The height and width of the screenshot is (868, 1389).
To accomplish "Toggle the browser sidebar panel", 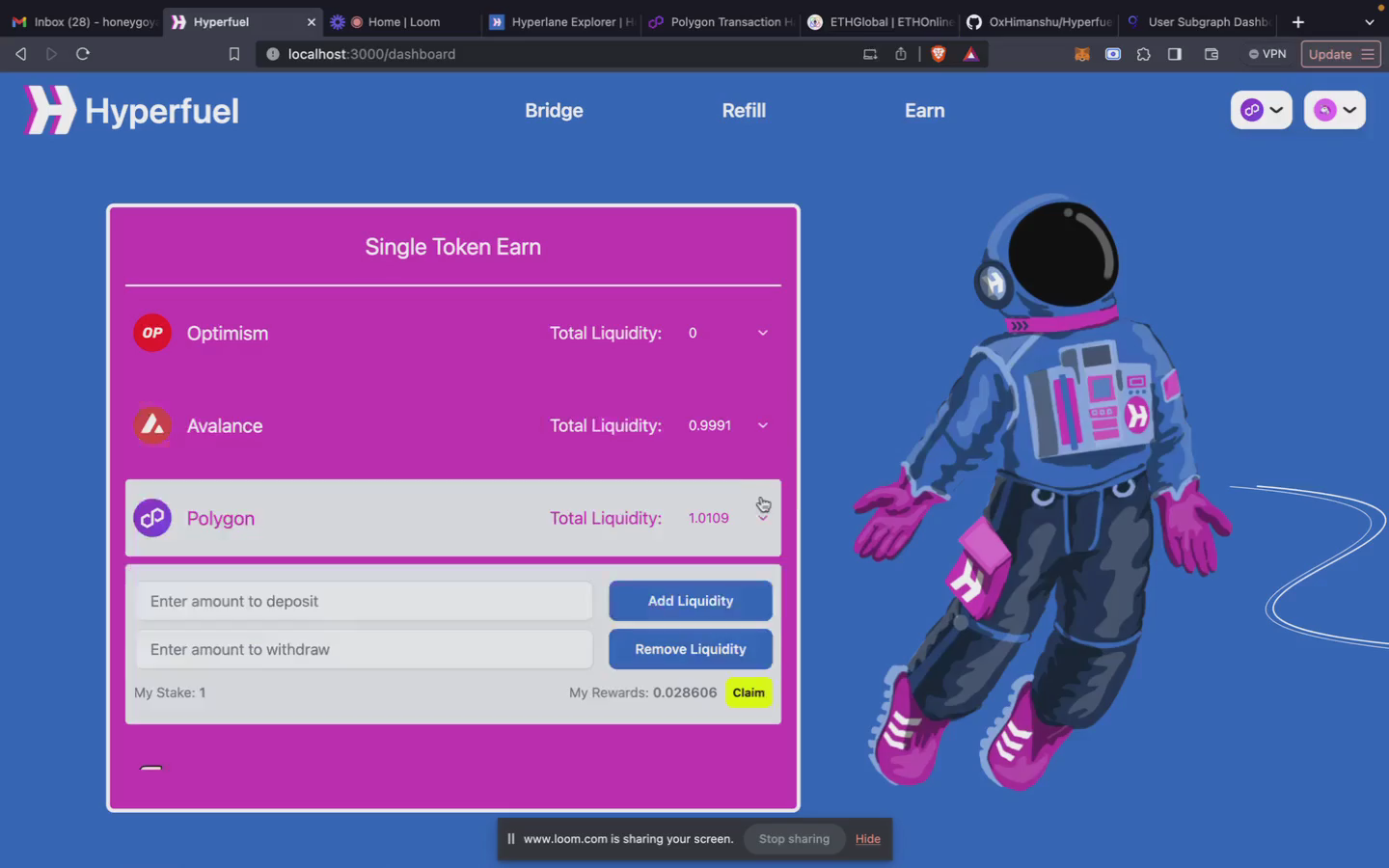I will tap(1175, 54).
